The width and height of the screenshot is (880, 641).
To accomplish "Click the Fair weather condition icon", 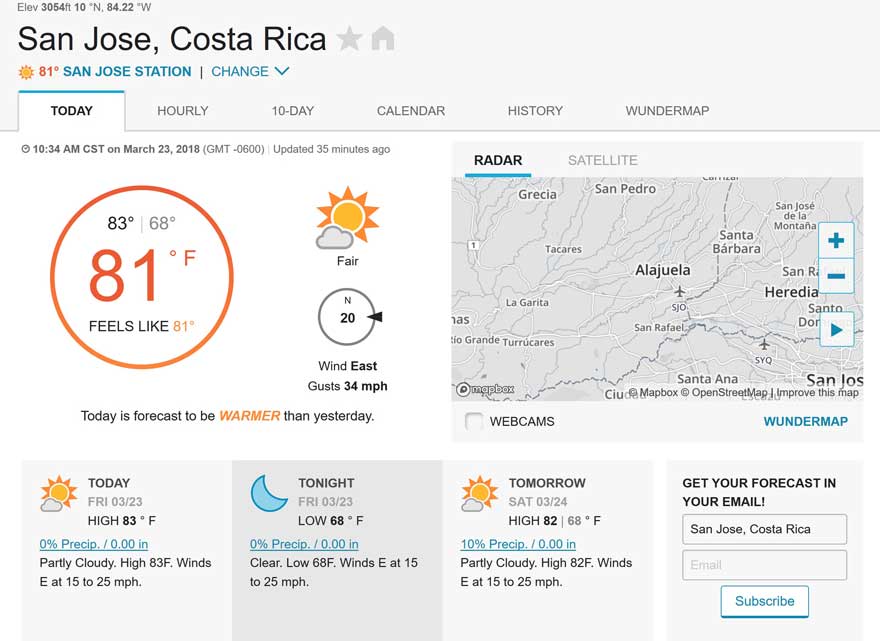I will coord(347,218).
